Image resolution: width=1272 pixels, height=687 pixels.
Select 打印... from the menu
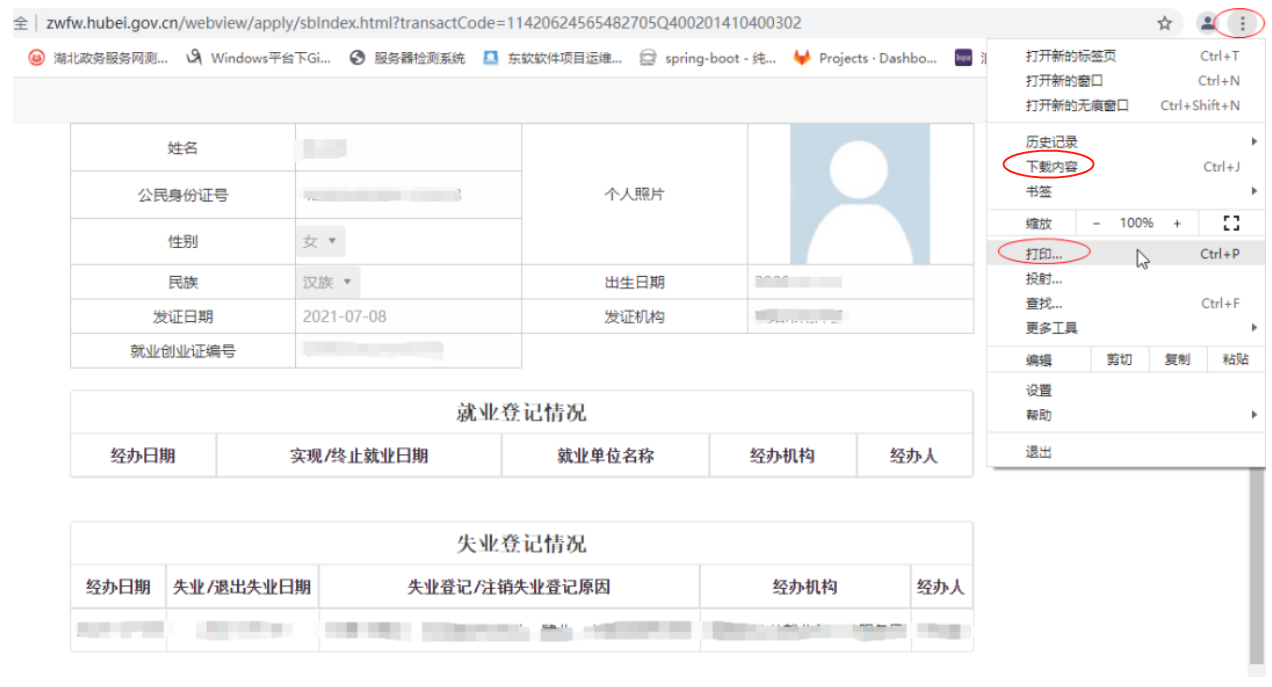(1044, 254)
